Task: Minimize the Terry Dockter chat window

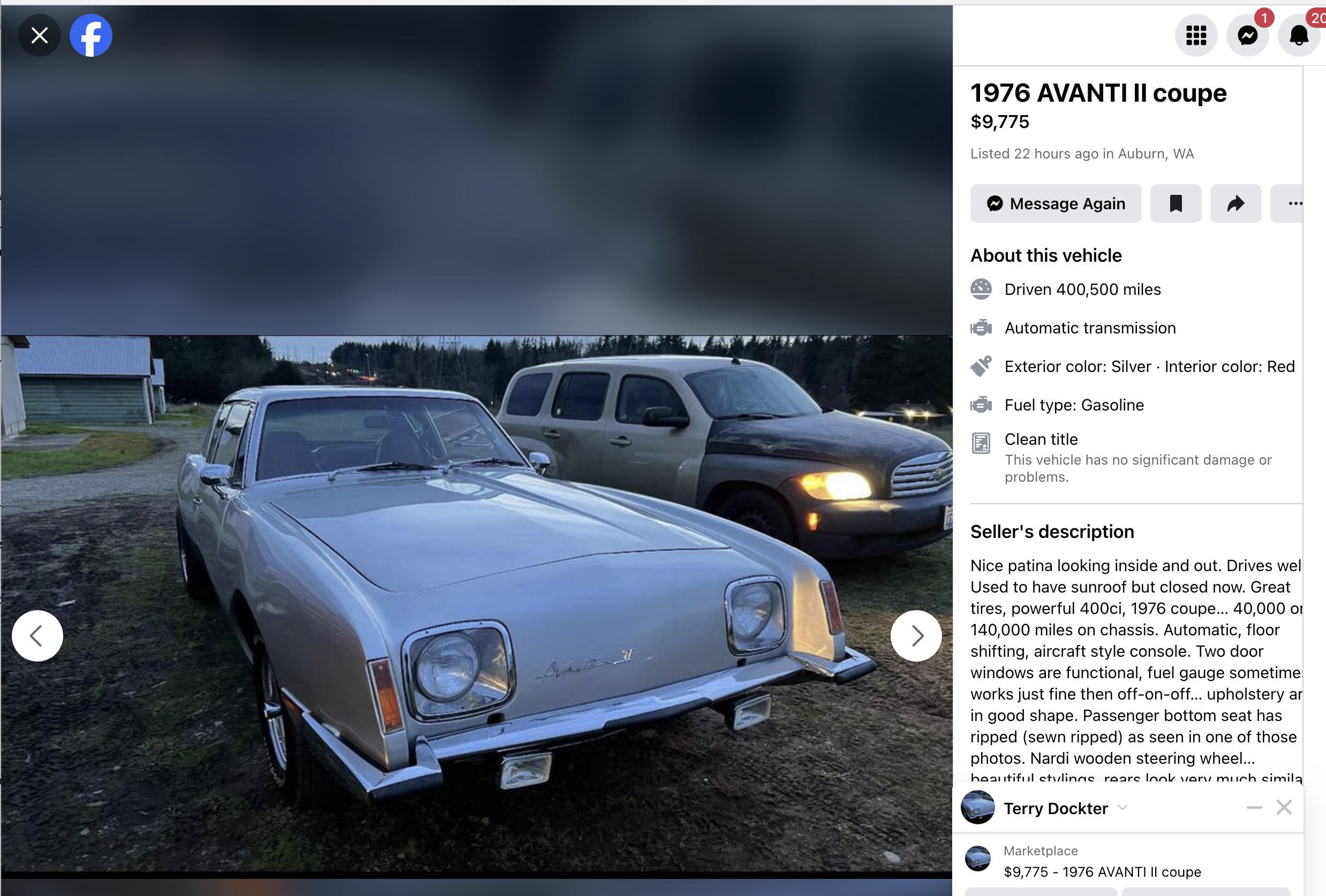Action: (1254, 808)
